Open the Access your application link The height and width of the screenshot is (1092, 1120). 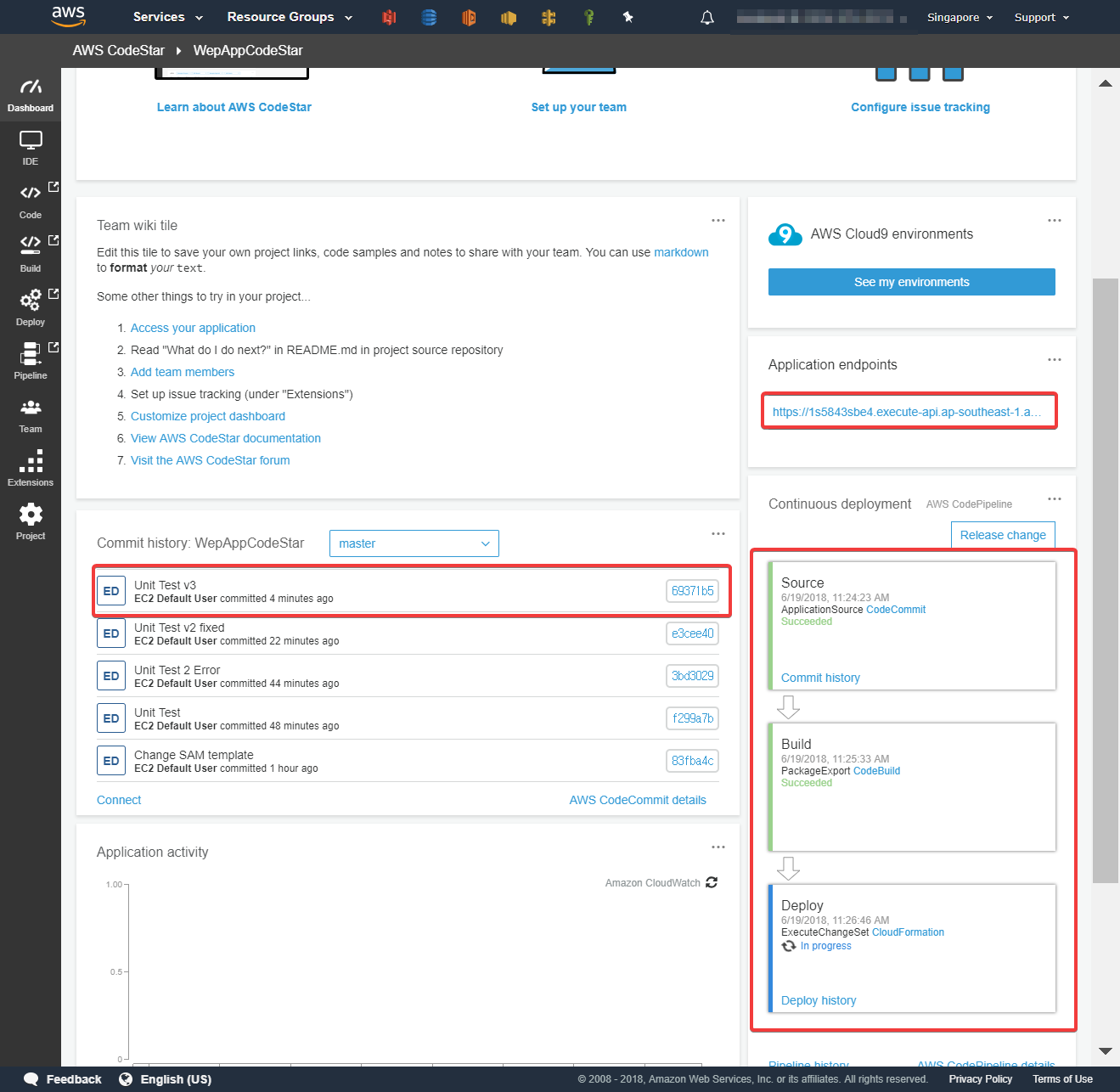[x=193, y=328]
